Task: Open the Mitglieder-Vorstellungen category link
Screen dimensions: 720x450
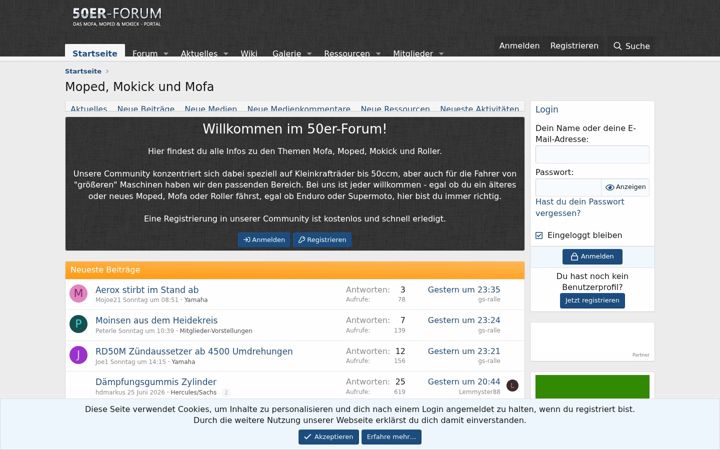Action: pyautogui.click(x=216, y=331)
